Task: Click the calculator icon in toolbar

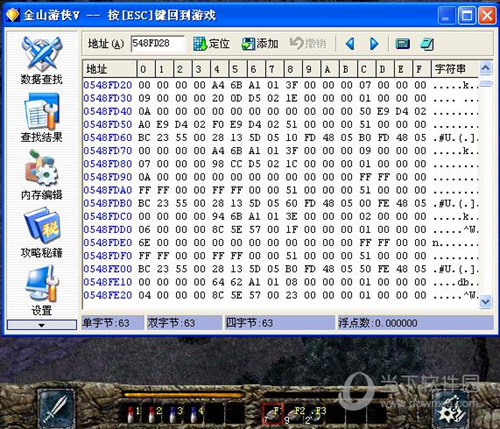Action: click(402, 44)
